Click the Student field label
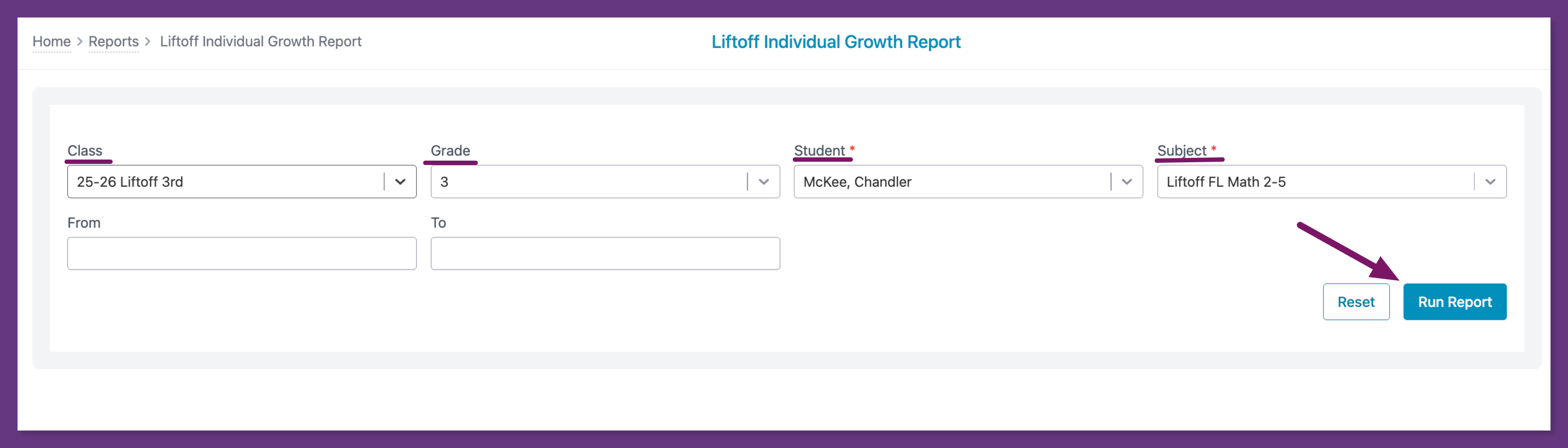This screenshot has width=1568, height=448. (818, 150)
